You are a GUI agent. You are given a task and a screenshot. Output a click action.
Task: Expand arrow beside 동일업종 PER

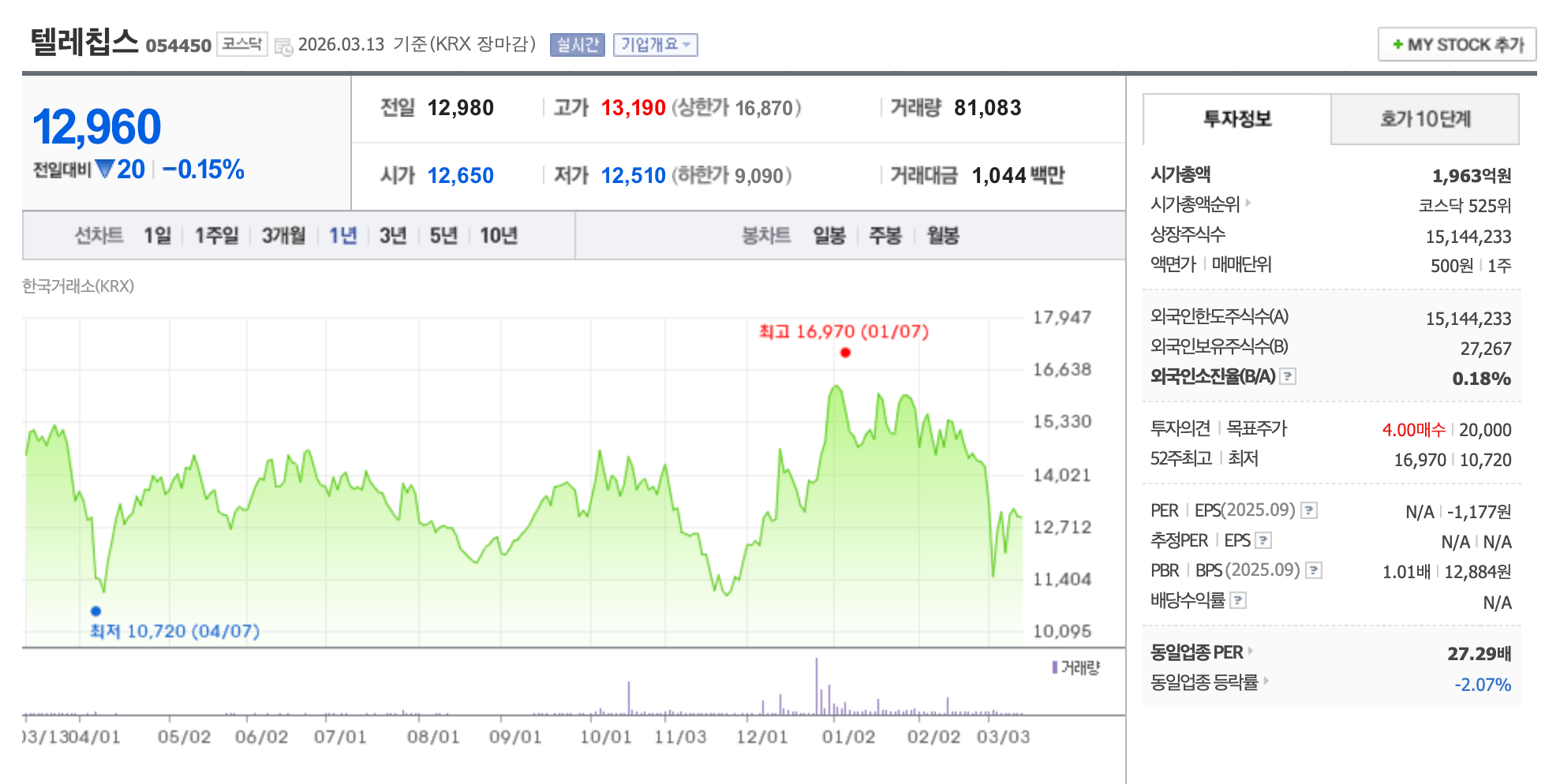pos(1251,651)
